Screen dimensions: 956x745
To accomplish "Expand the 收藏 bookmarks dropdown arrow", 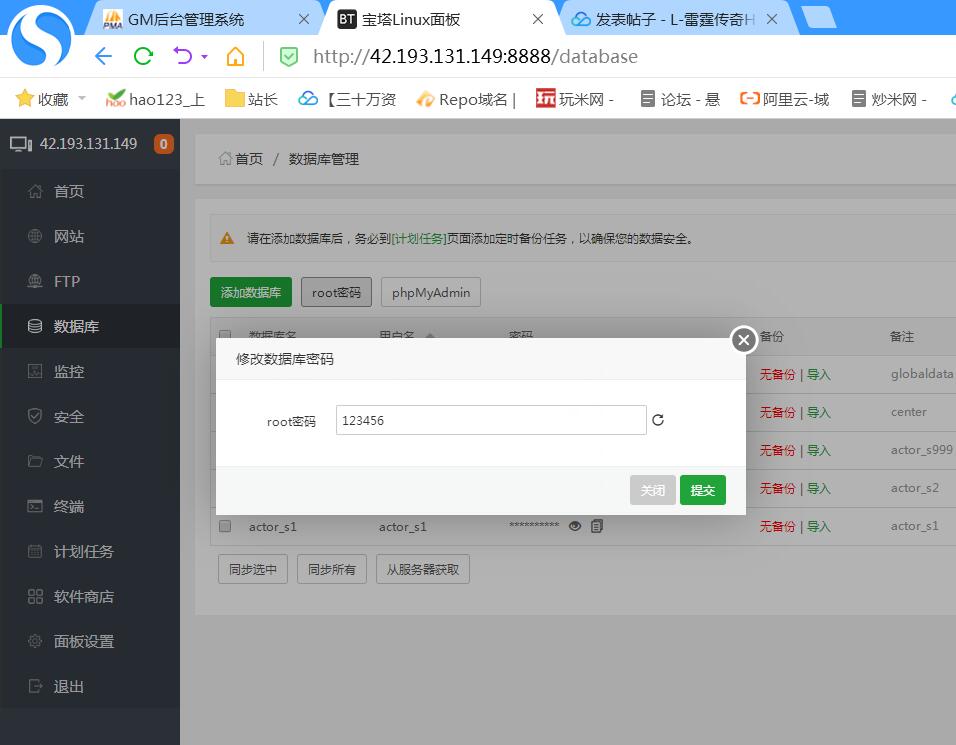I will click(82, 99).
